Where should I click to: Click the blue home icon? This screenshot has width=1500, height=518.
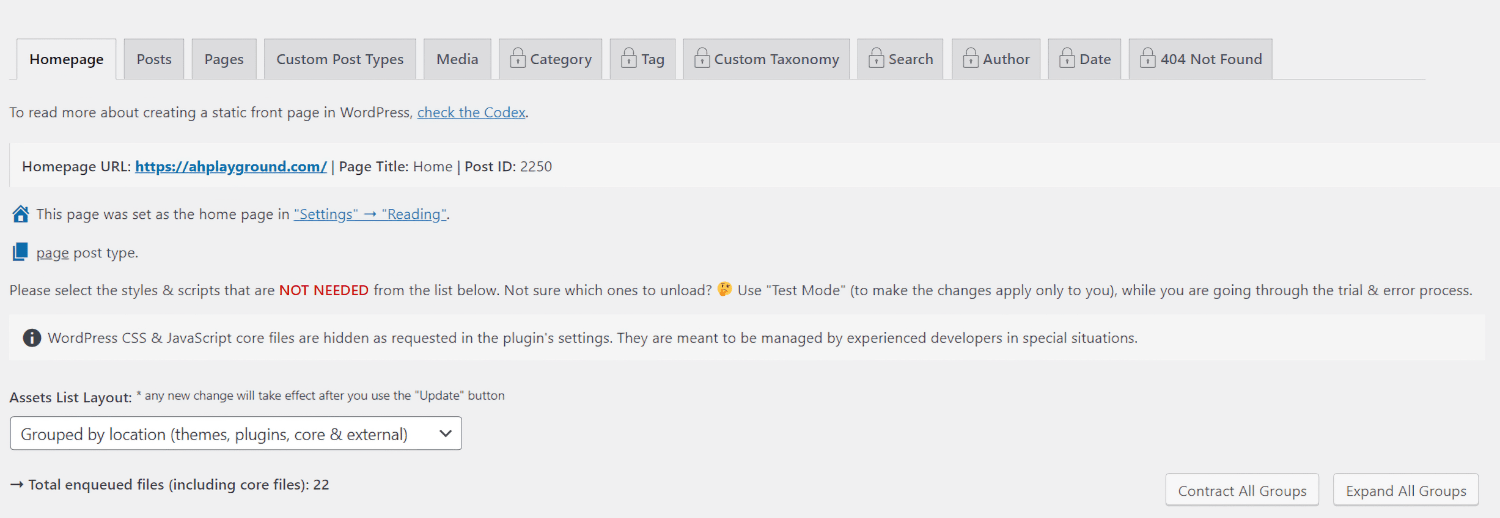point(20,213)
